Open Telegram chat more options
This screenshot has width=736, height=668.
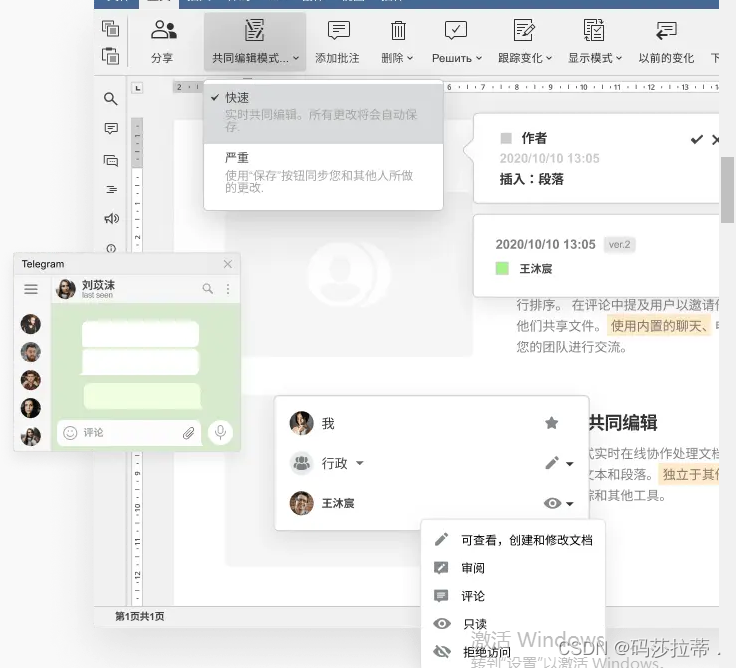pyautogui.click(x=228, y=289)
